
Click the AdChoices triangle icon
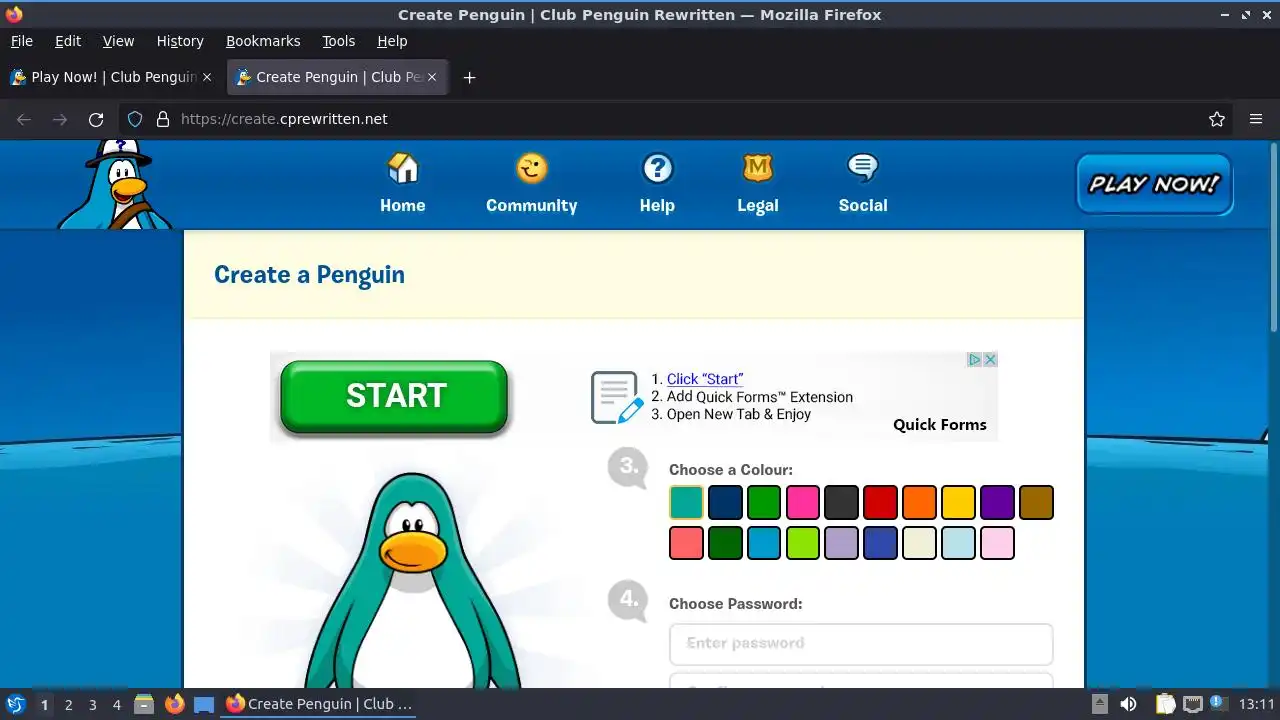tap(974, 359)
